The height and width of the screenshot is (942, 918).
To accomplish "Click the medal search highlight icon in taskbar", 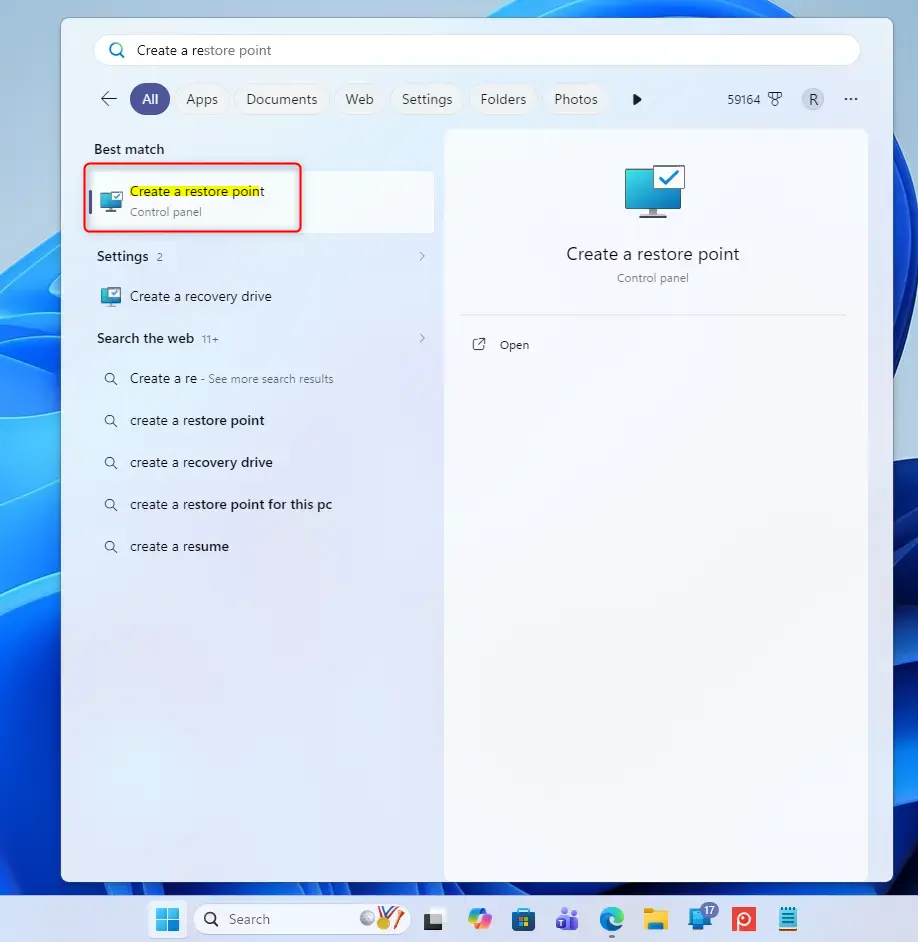I will [382, 918].
